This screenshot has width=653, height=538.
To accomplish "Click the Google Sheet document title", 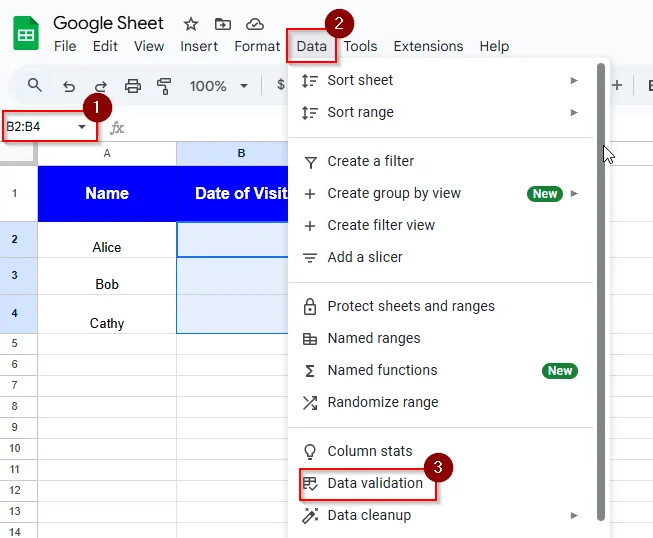I will [108, 23].
